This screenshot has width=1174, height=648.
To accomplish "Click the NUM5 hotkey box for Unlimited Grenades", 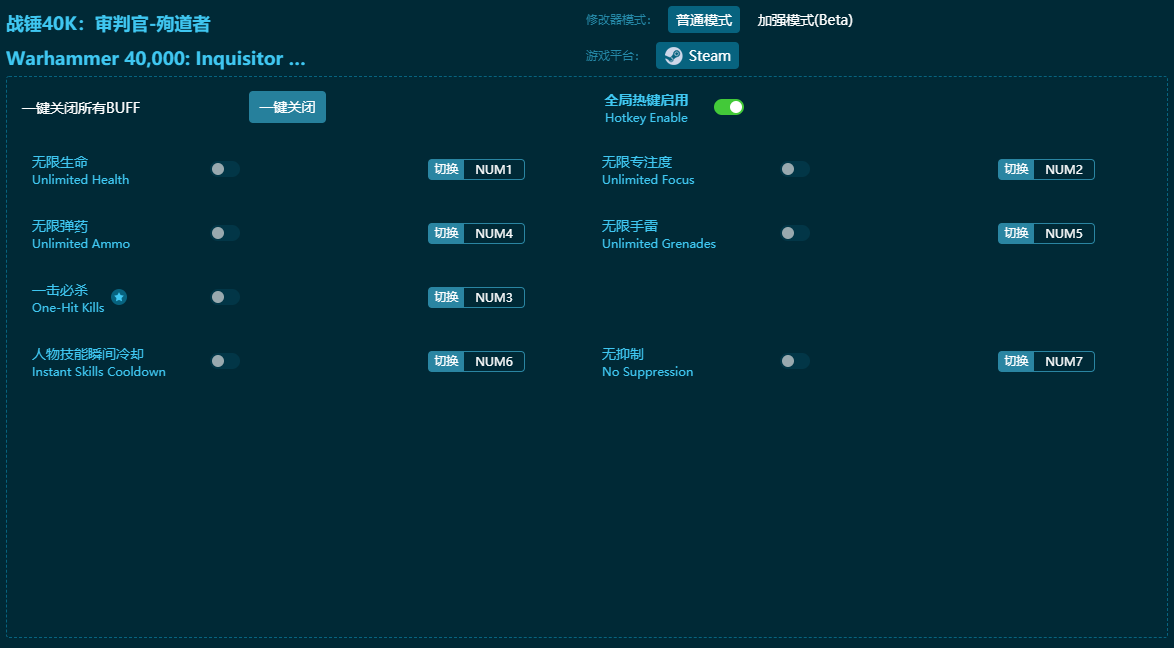I will coord(1063,233).
